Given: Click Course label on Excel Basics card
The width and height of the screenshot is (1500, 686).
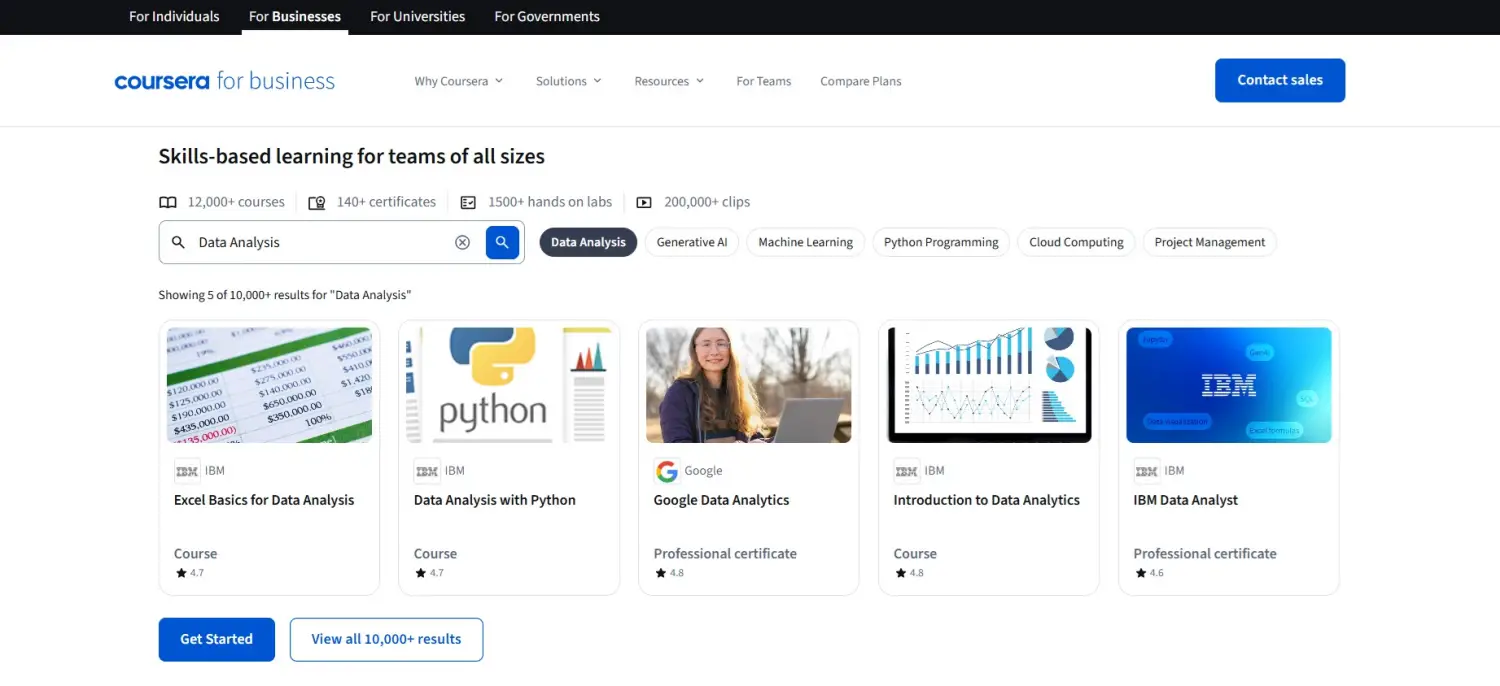Looking at the screenshot, I should 196,553.
